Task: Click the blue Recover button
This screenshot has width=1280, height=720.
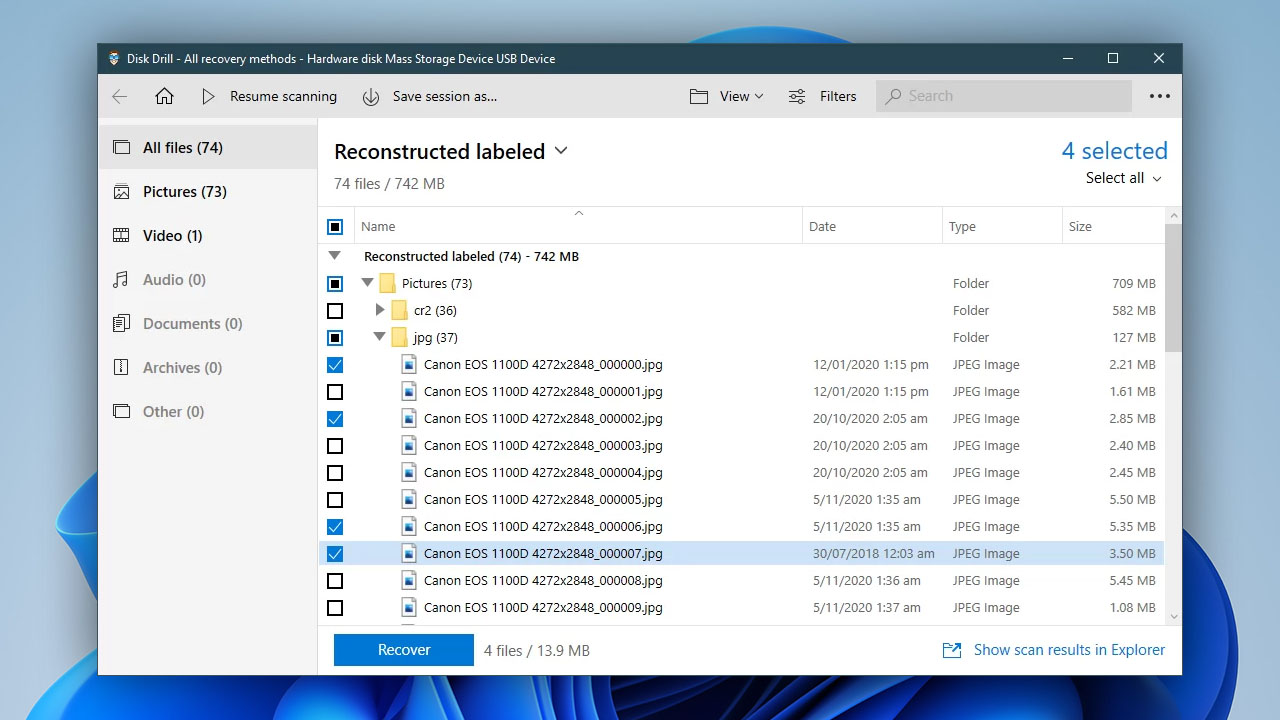Action: 404,650
